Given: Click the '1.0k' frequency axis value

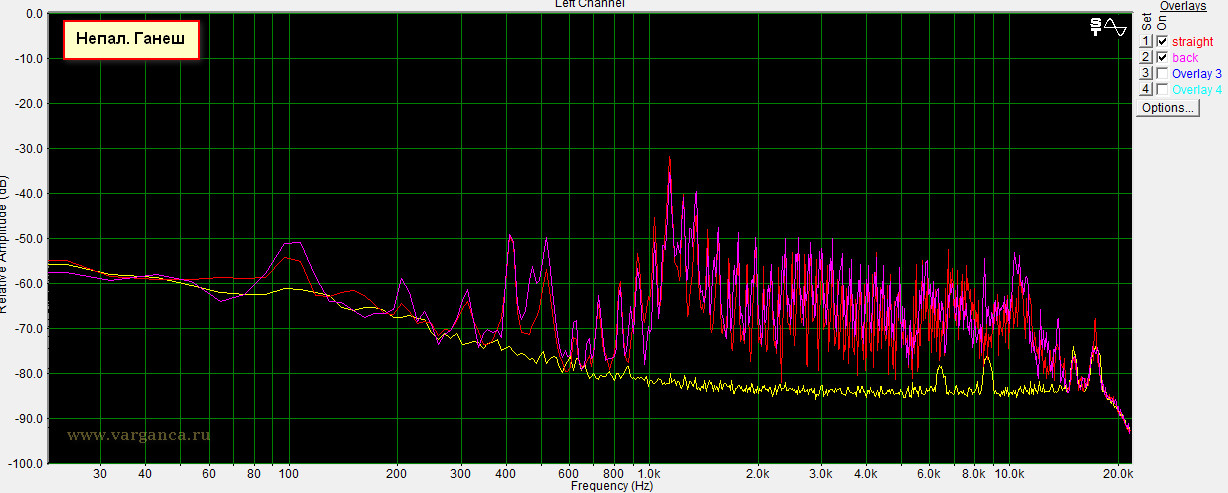Looking at the screenshot, I should (648, 473).
